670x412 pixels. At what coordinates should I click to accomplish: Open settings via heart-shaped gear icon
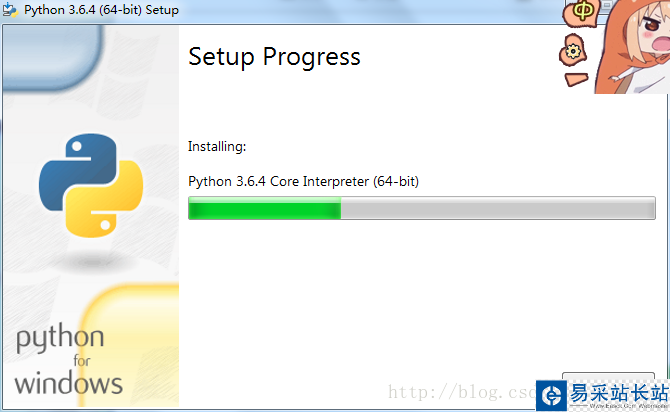pos(573,51)
